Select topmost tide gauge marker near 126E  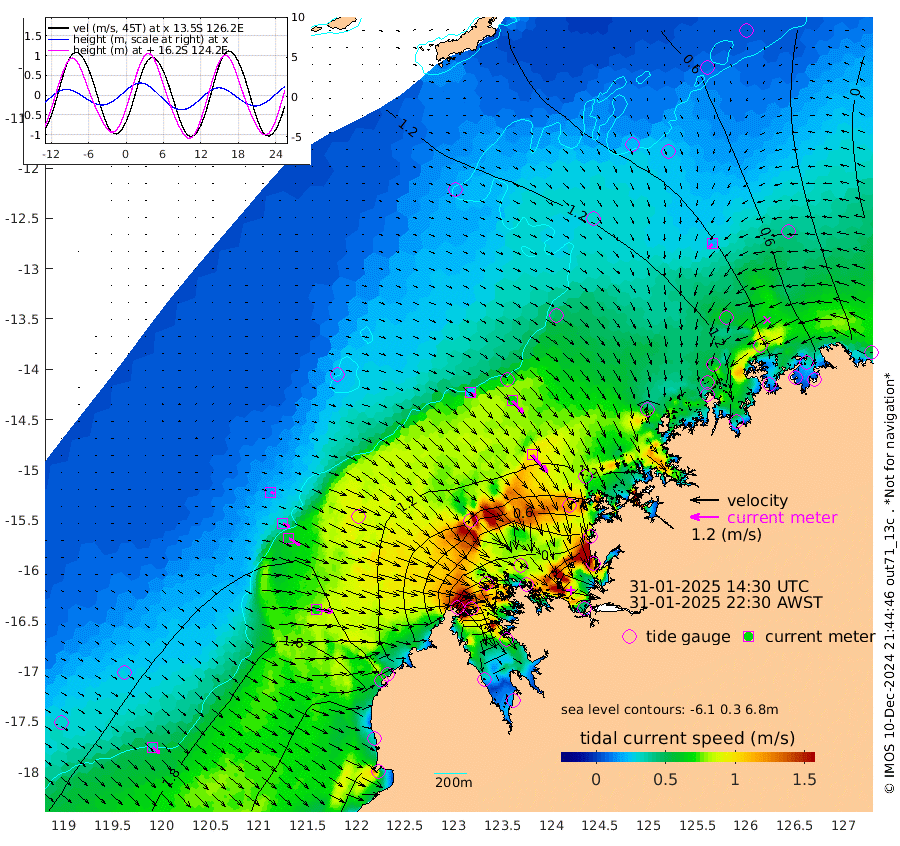tap(746, 30)
